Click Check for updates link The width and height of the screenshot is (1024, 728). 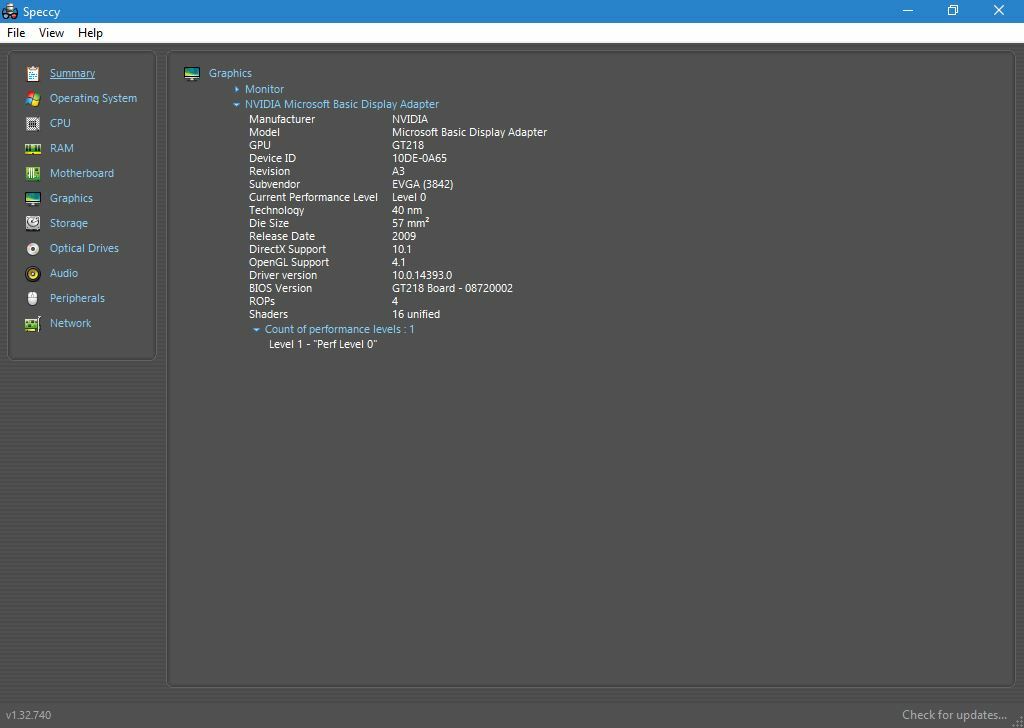[954, 715]
